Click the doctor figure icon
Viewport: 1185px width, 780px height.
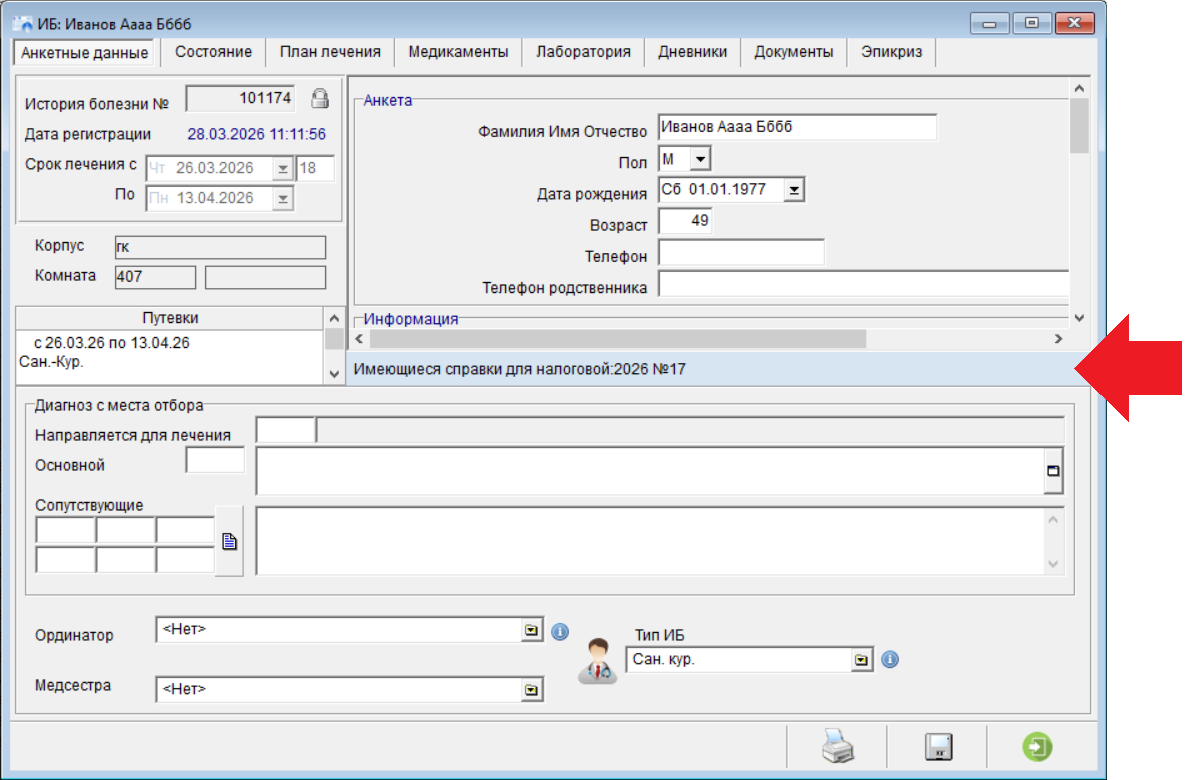(598, 661)
